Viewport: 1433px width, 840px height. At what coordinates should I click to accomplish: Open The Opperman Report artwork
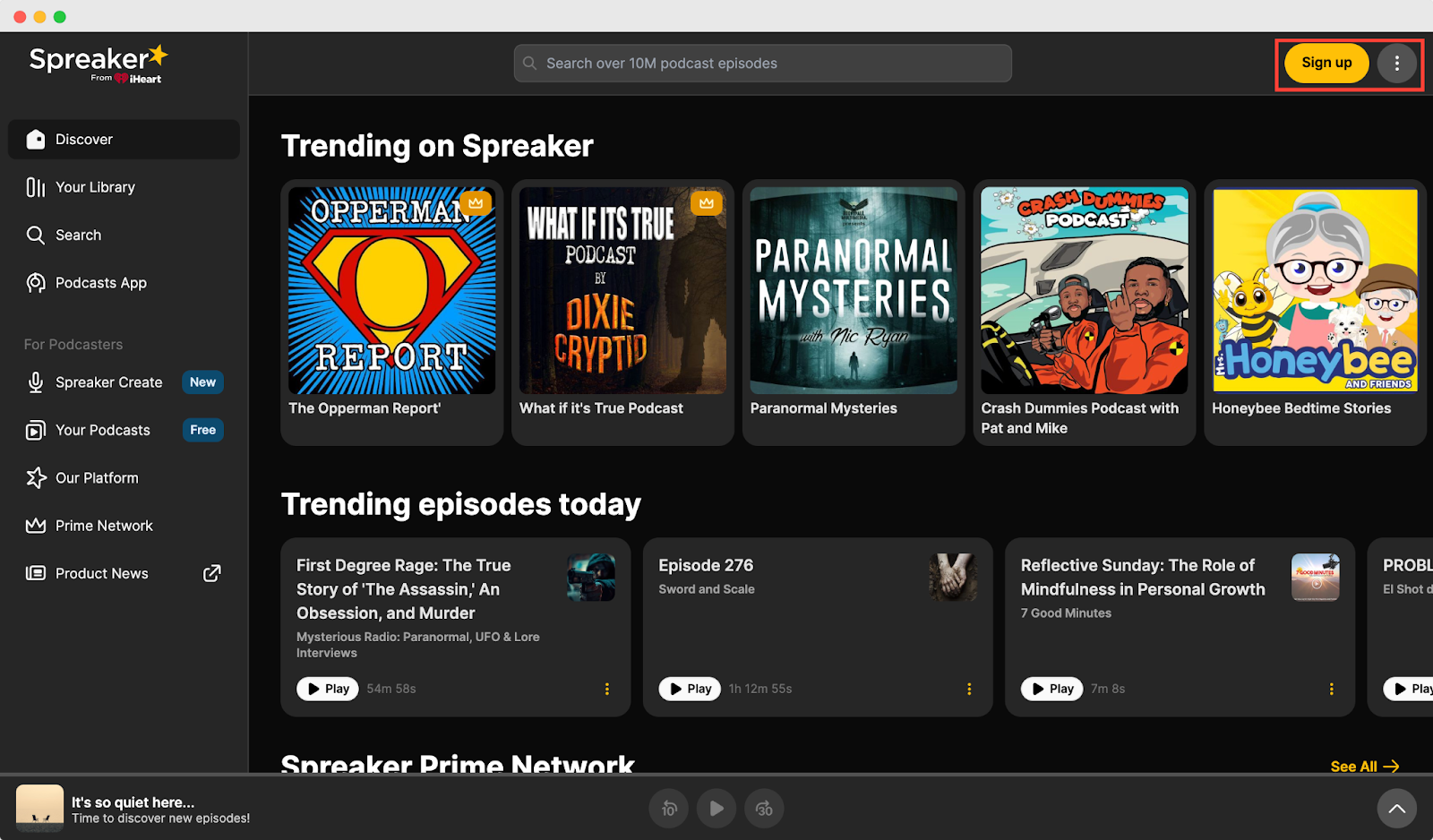(x=391, y=290)
